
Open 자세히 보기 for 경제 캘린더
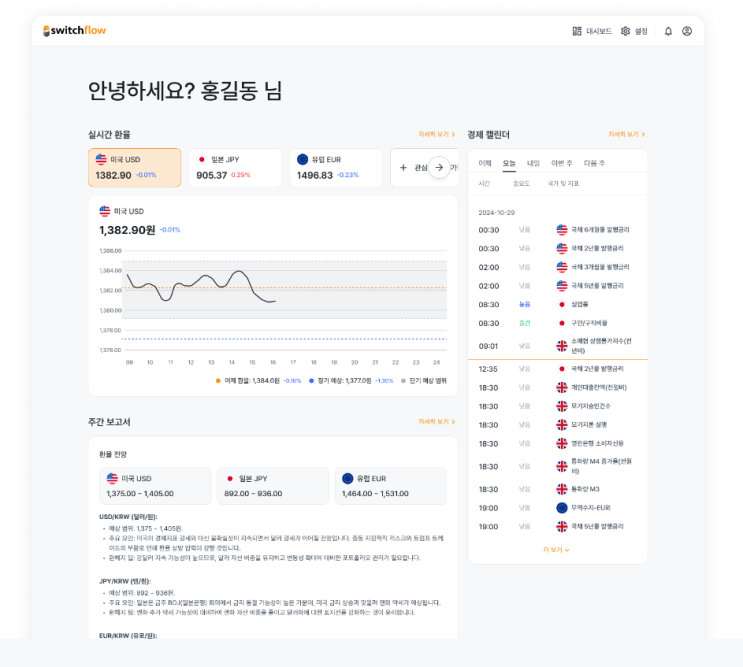click(x=626, y=135)
